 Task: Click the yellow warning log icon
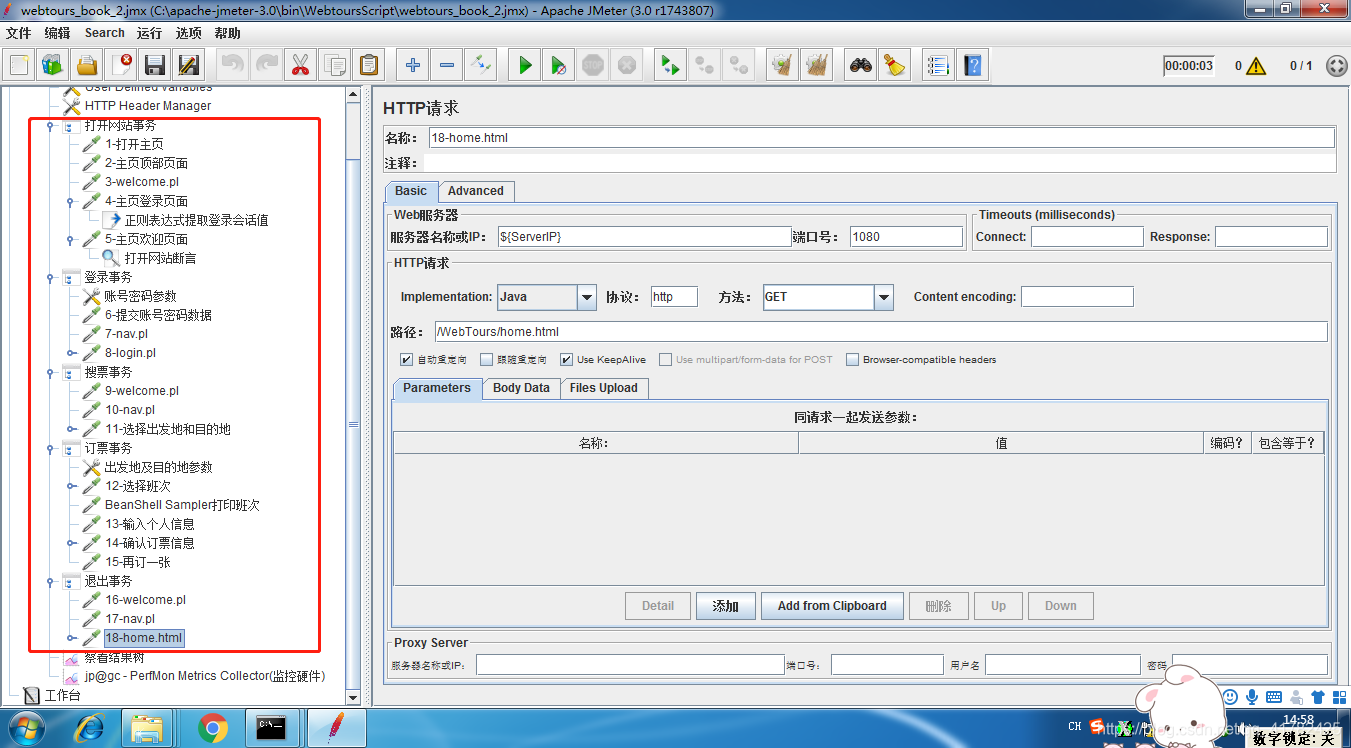pyautogui.click(x=1256, y=66)
